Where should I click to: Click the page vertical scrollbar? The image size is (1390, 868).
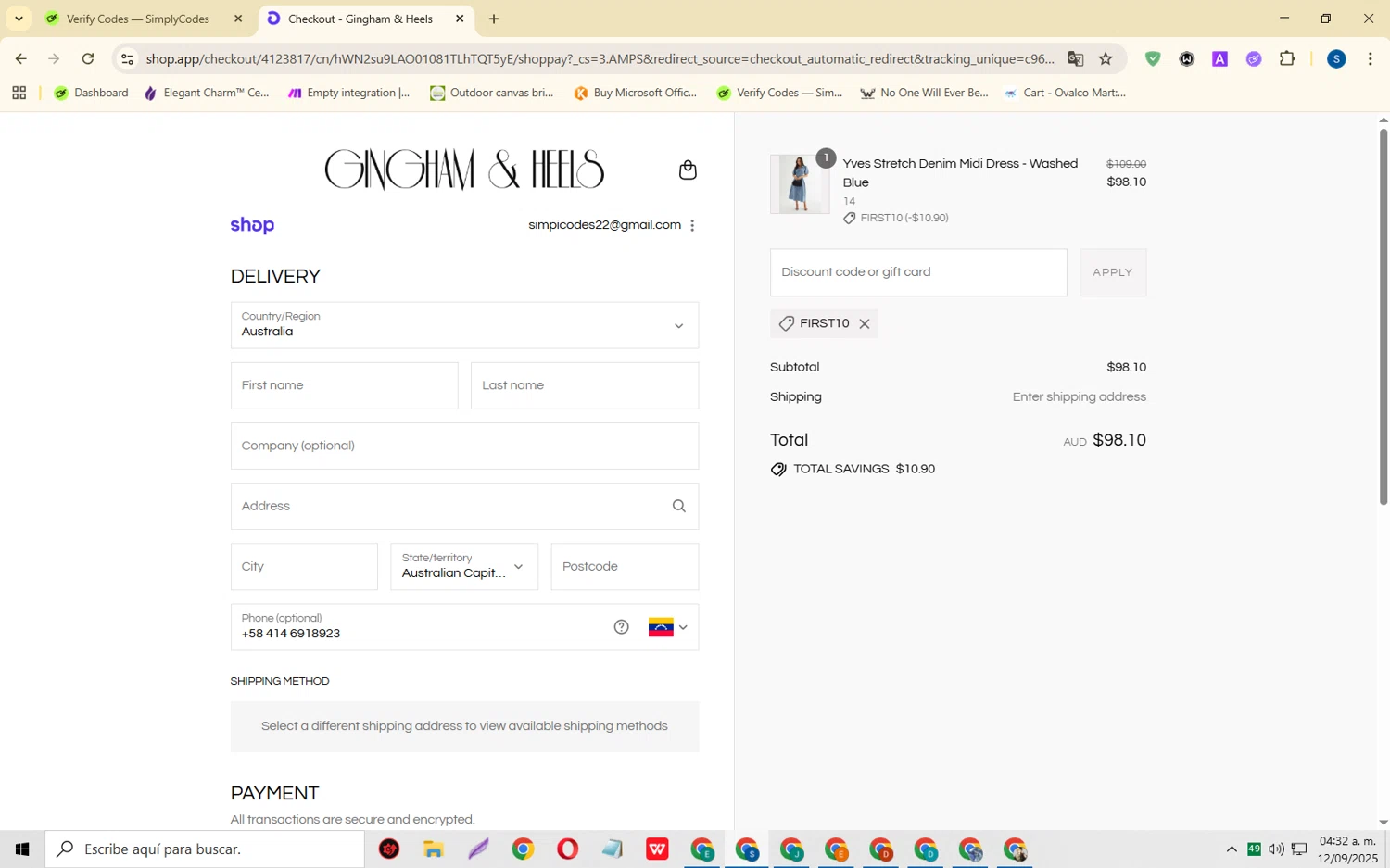coord(1384,315)
